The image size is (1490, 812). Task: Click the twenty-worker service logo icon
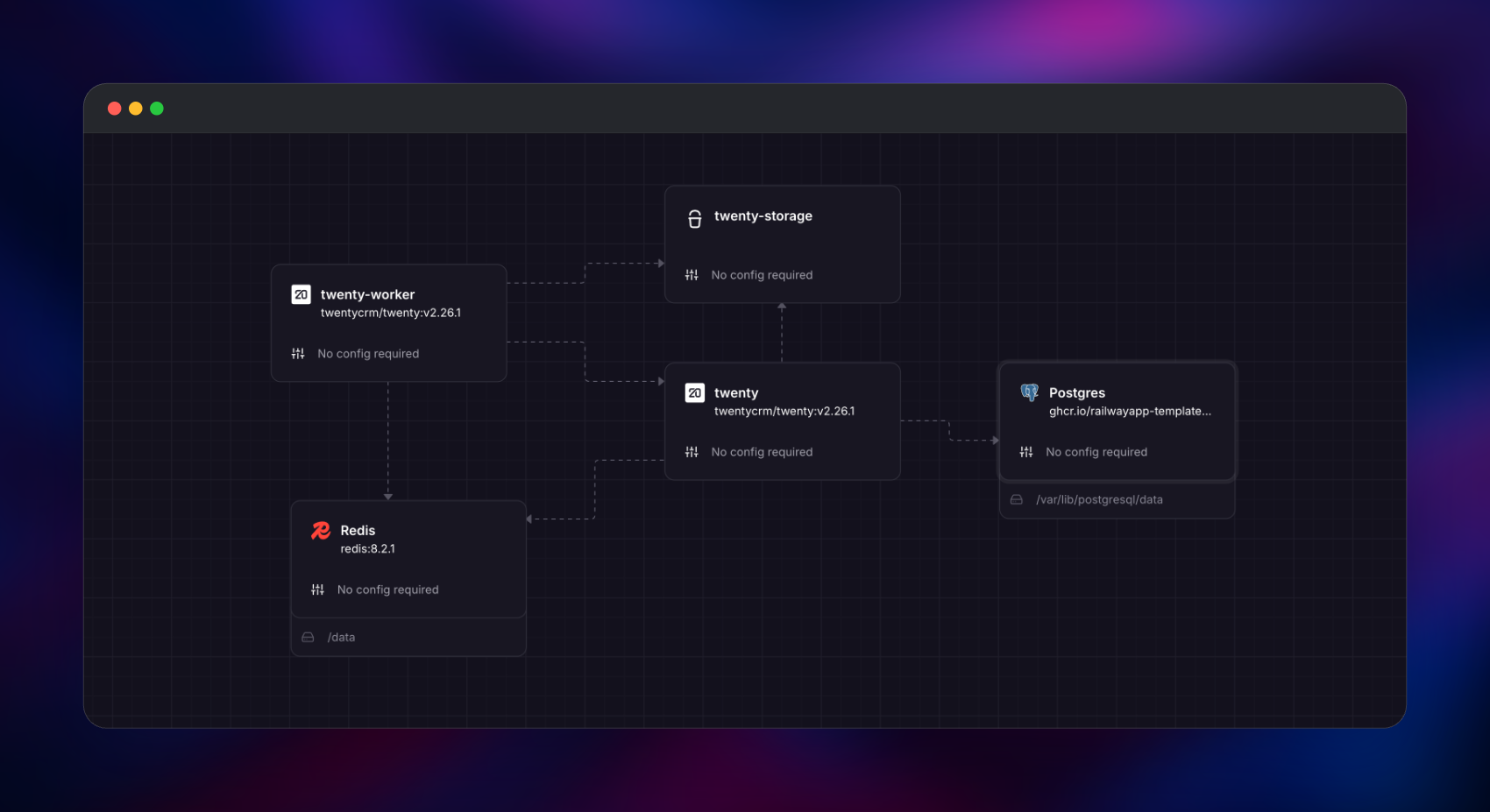(x=301, y=294)
